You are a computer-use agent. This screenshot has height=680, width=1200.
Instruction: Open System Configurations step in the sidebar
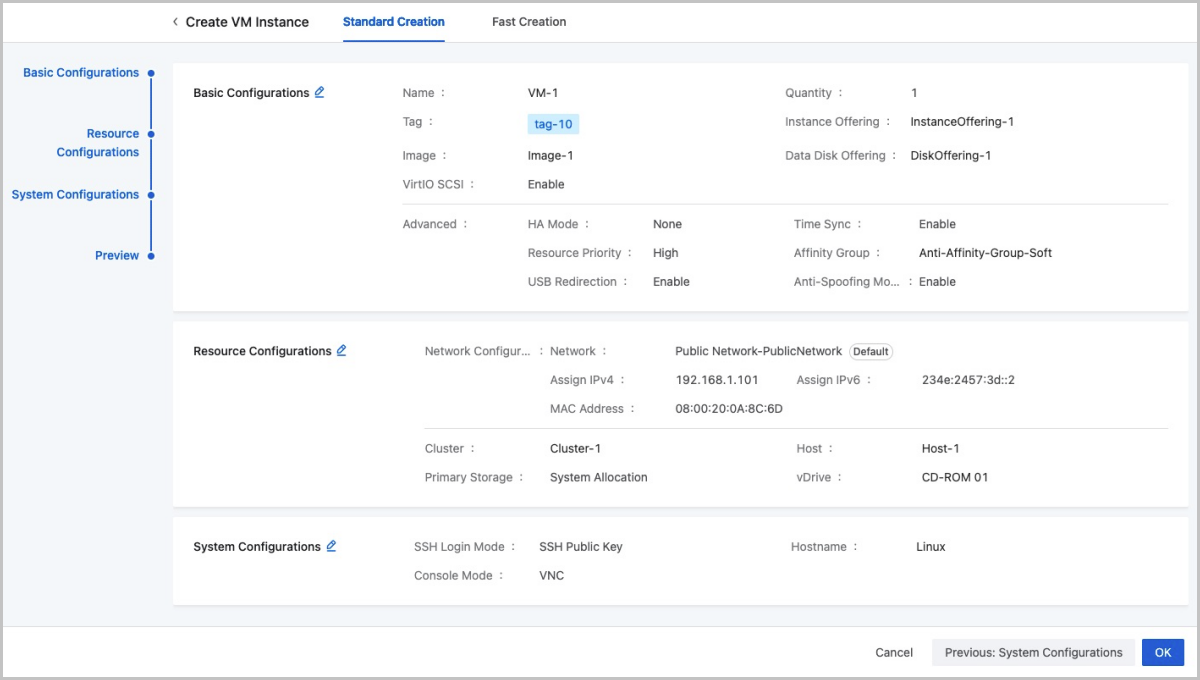point(75,195)
